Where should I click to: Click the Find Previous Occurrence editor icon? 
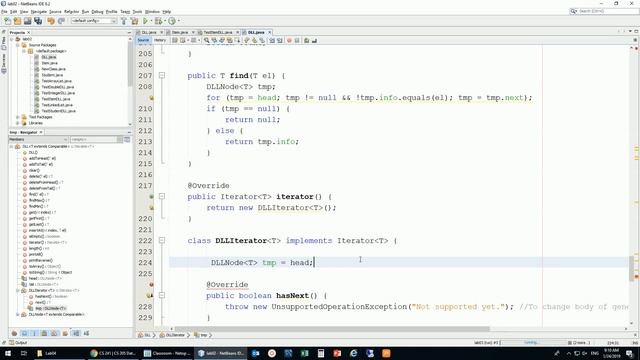tap(214, 40)
